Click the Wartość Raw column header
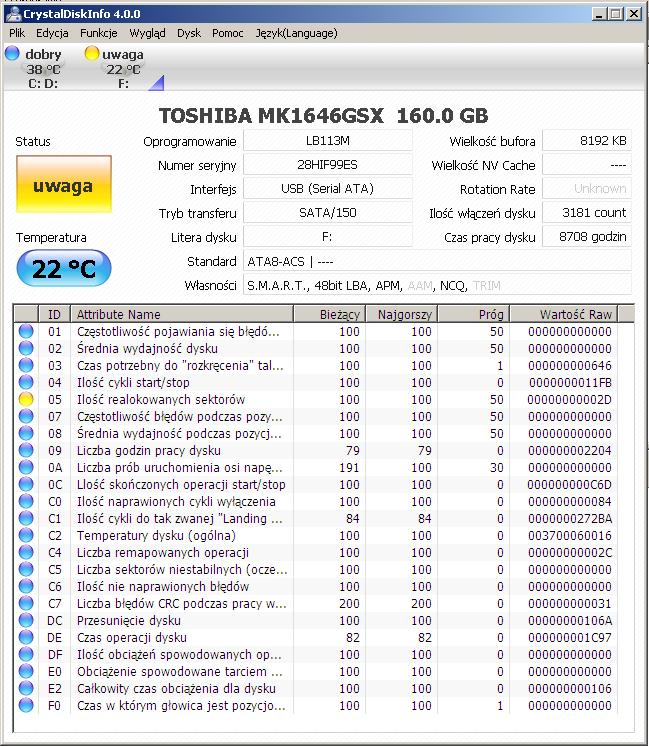The height and width of the screenshot is (746, 649). 563,314
